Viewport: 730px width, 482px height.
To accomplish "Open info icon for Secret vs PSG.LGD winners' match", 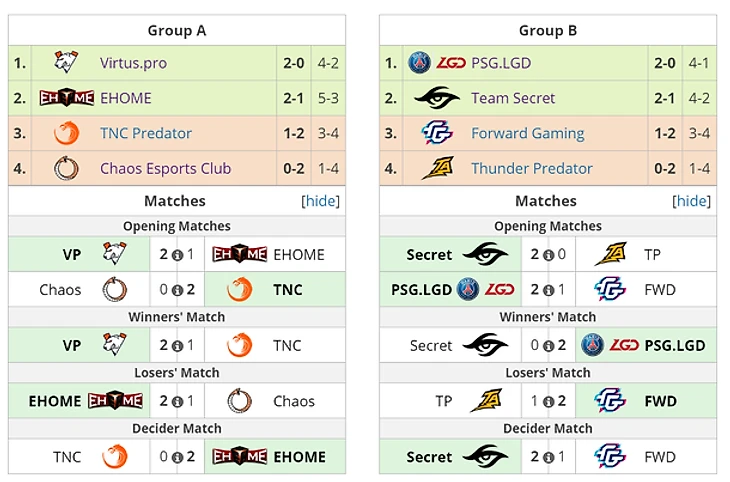I will [x=548, y=346].
